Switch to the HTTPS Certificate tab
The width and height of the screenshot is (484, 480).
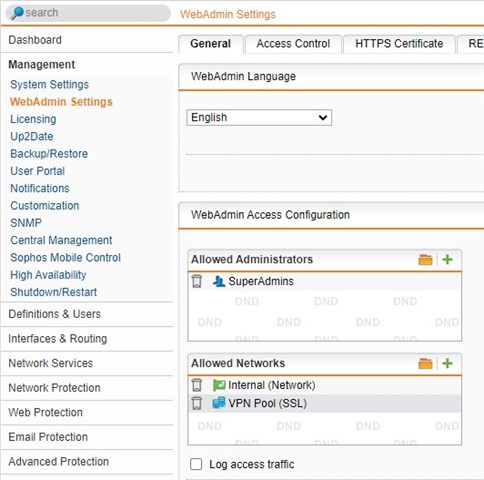click(399, 44)
